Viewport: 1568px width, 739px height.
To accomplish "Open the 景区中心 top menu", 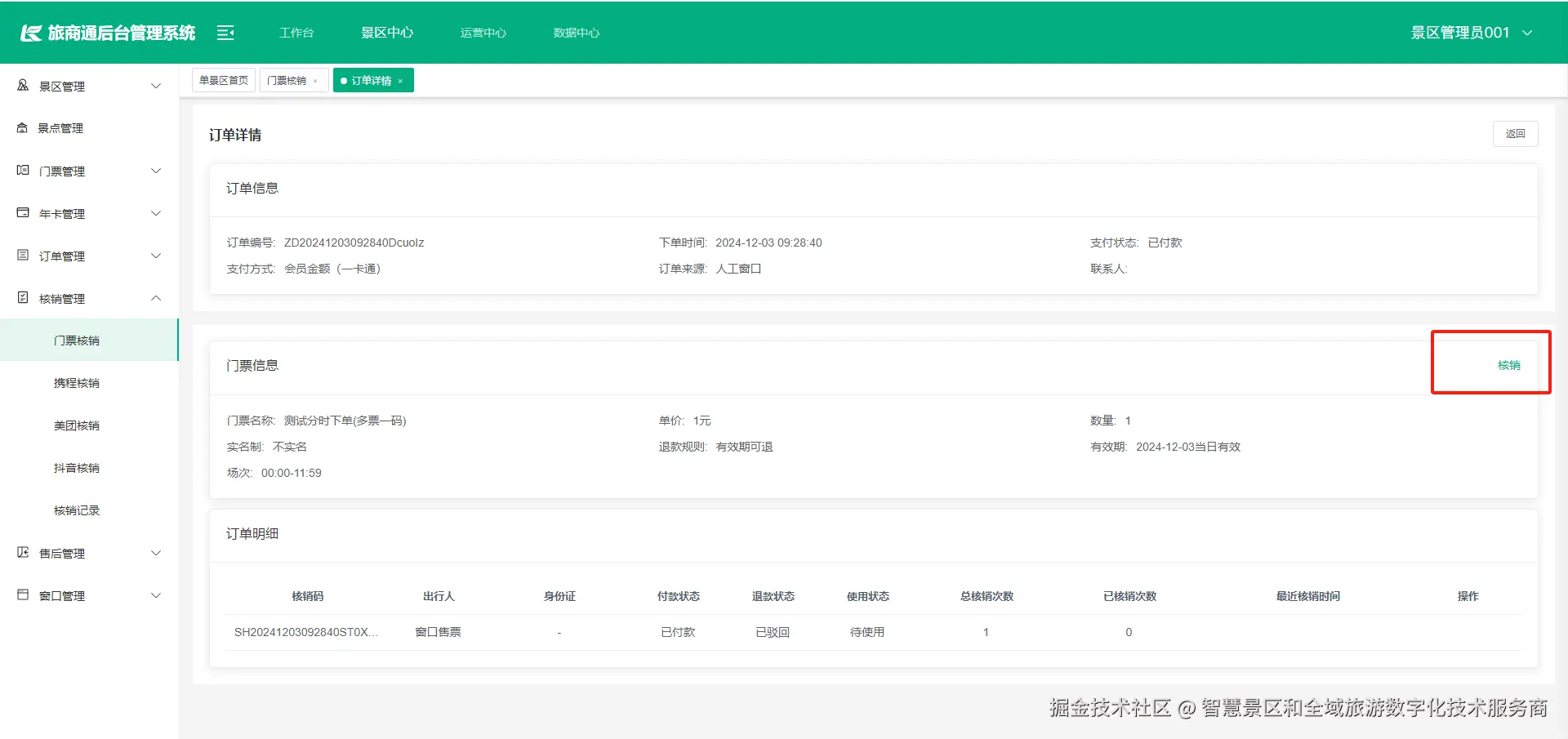I will (x=387, y=33).
